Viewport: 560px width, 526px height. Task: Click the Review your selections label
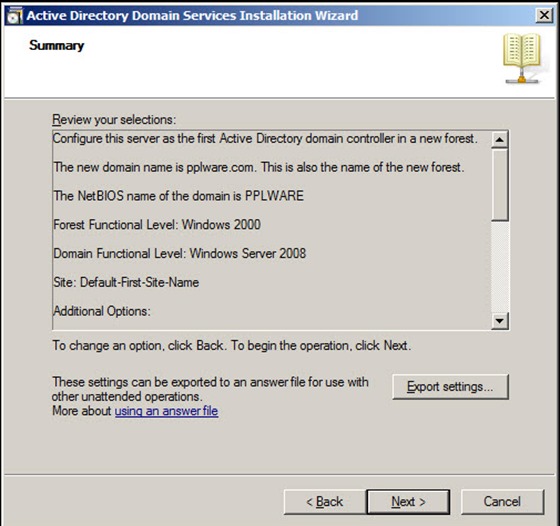coord(114,120)
